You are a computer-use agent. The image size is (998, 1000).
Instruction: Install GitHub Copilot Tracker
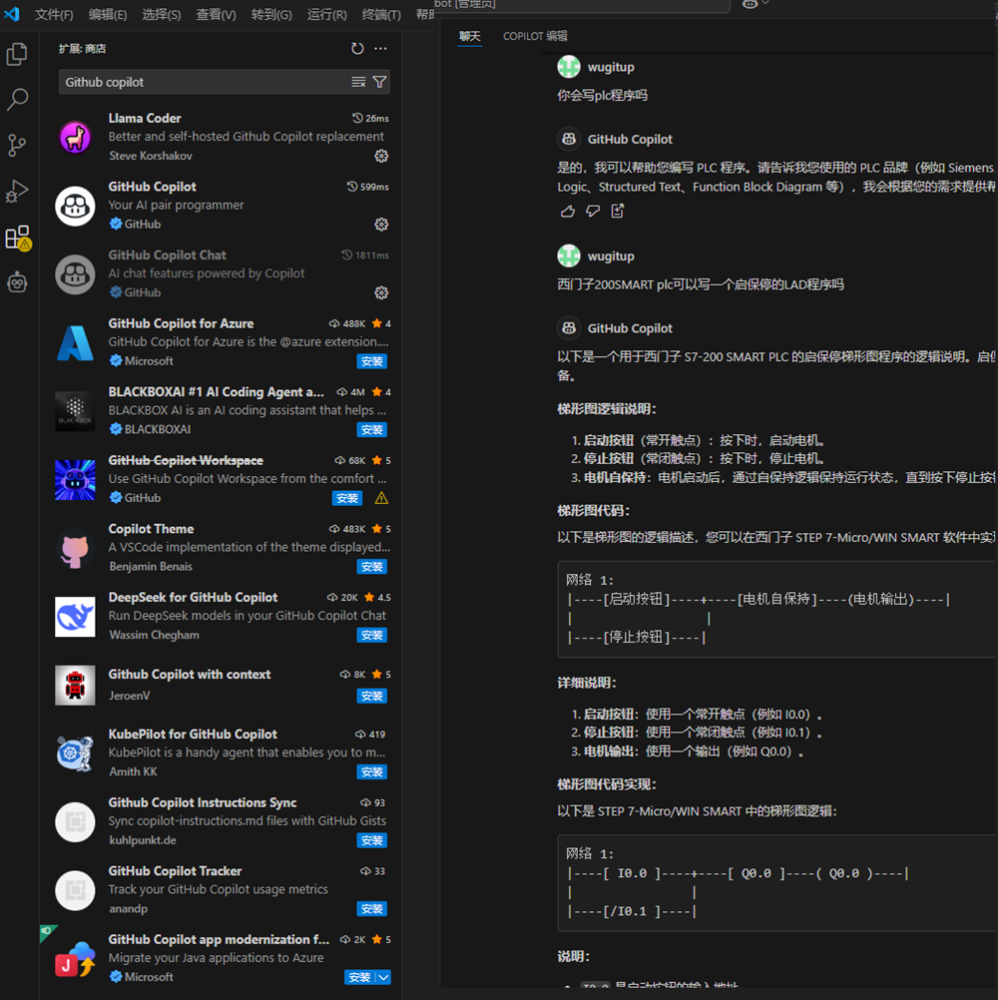[372, 909]
